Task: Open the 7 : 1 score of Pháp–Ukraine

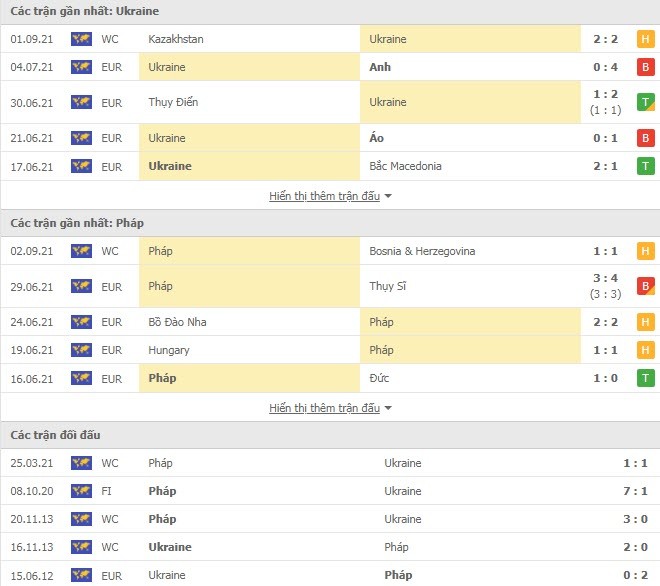Action: coord(635,491)
